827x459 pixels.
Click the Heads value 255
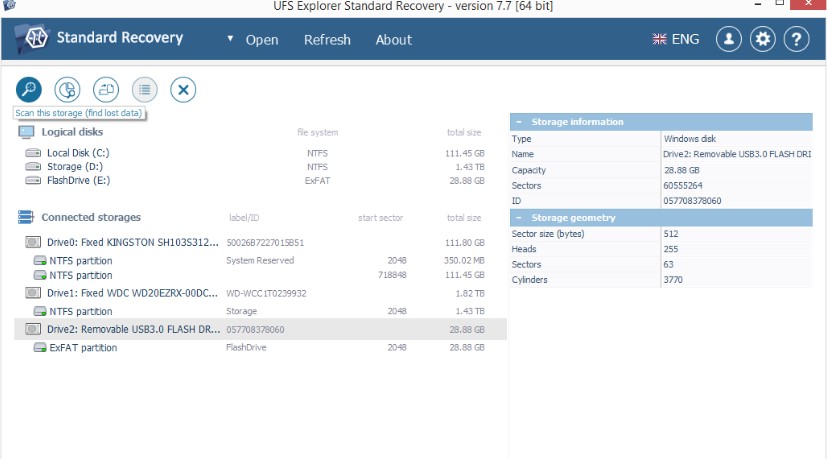click(671, 249)
